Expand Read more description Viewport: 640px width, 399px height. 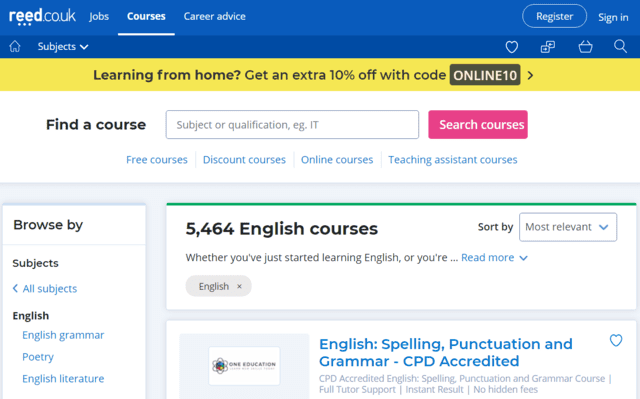(494, 257)
